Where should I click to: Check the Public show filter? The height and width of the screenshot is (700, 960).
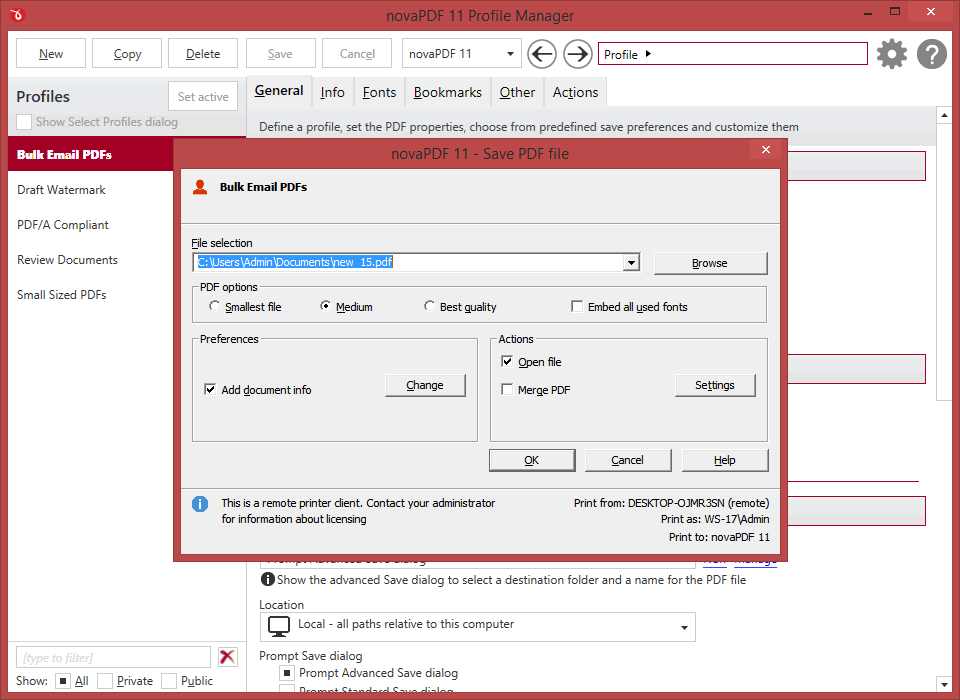[169, 680]
